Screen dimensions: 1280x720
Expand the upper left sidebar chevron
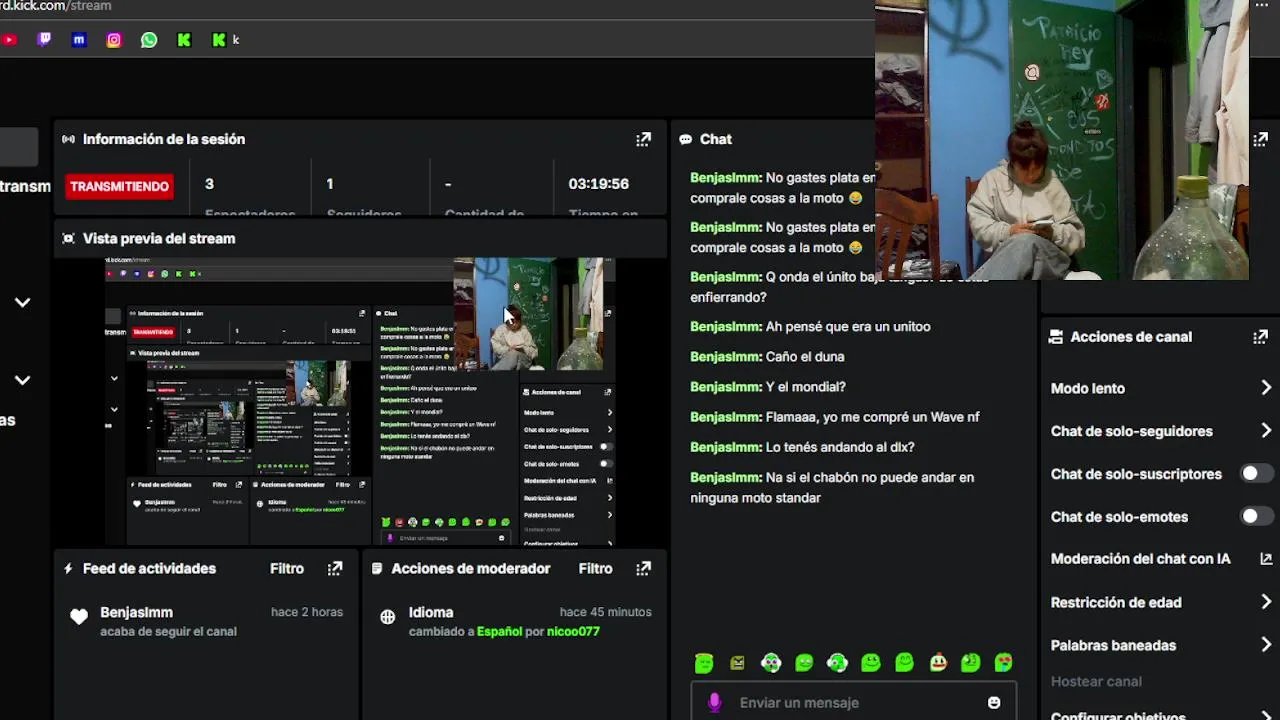tap(22, 302)
